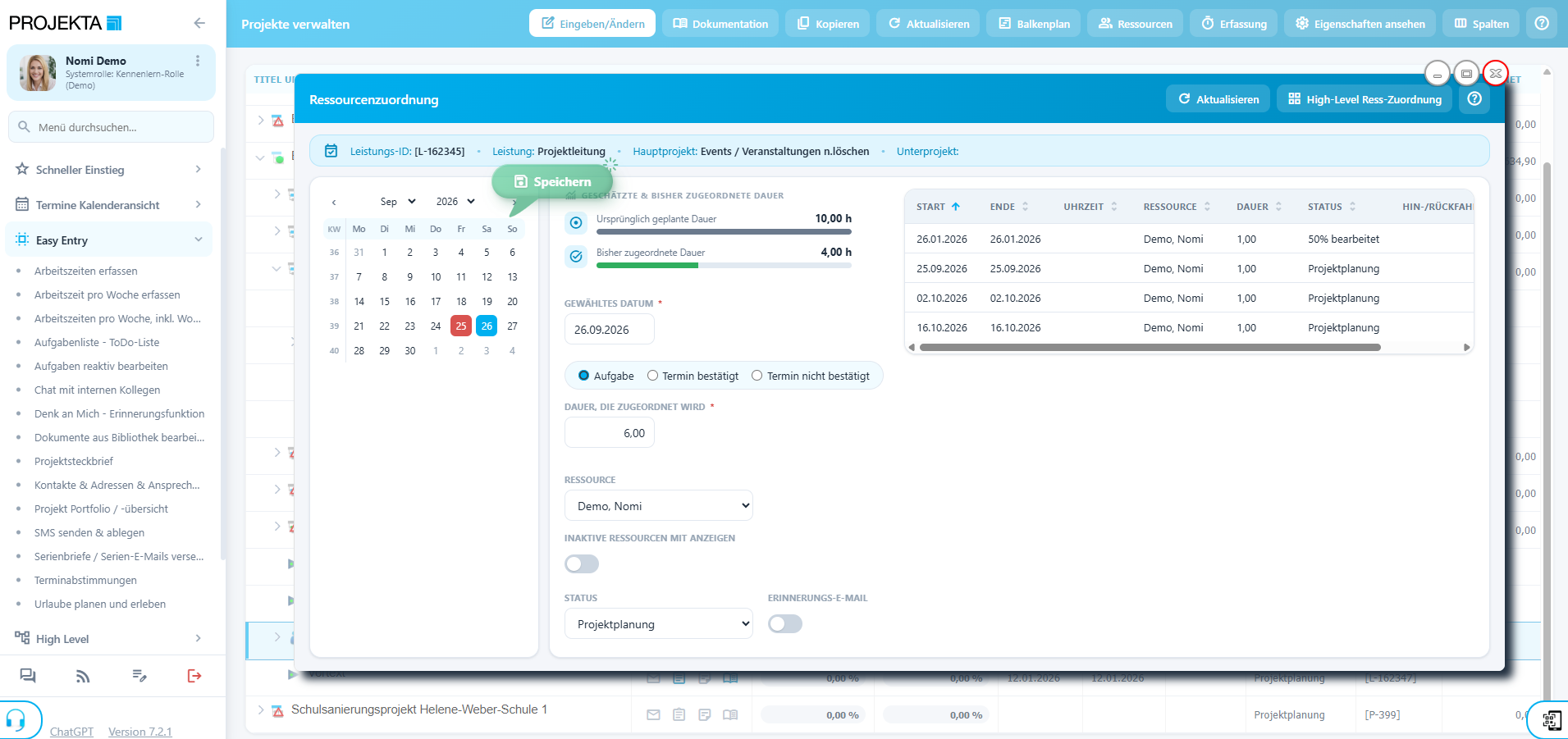1568x739 pixels.
Task: Open chat messages icon in sidebar footer
Action: (x=28, y=676)
